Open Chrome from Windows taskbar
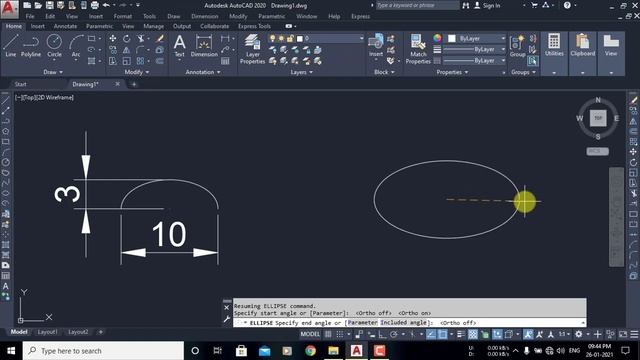640x360 pixels. click(310, 351)
